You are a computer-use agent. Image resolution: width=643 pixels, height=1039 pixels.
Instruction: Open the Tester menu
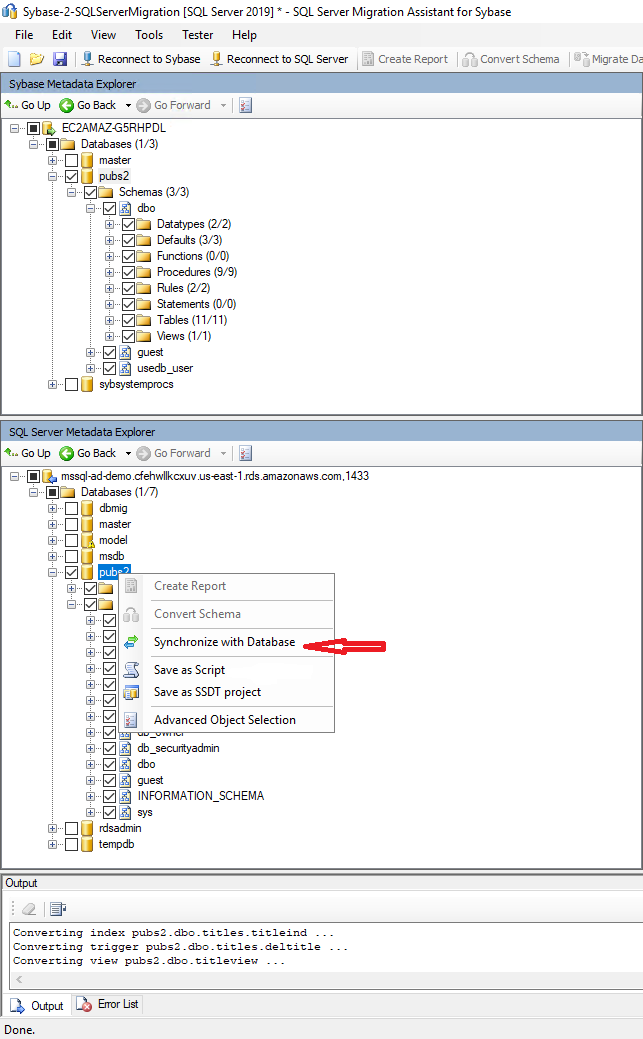point(198,35)
